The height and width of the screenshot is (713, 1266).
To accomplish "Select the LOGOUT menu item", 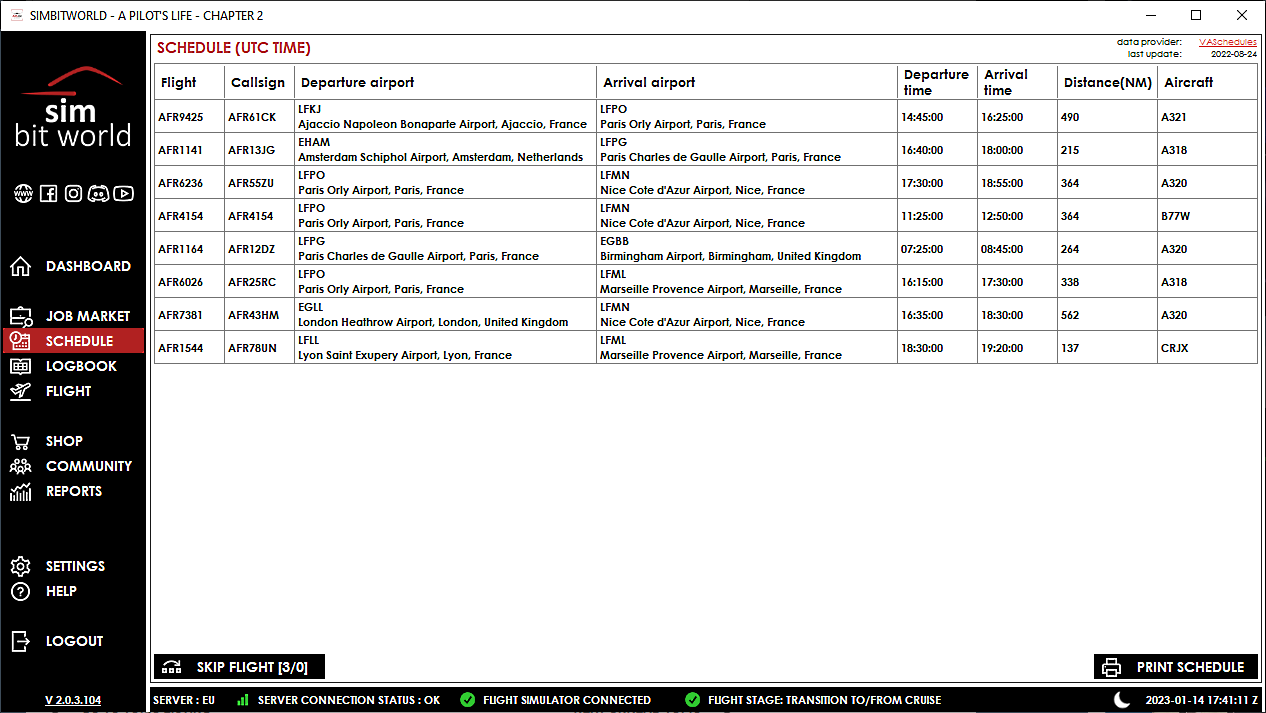I will click(x=74, y=641).
